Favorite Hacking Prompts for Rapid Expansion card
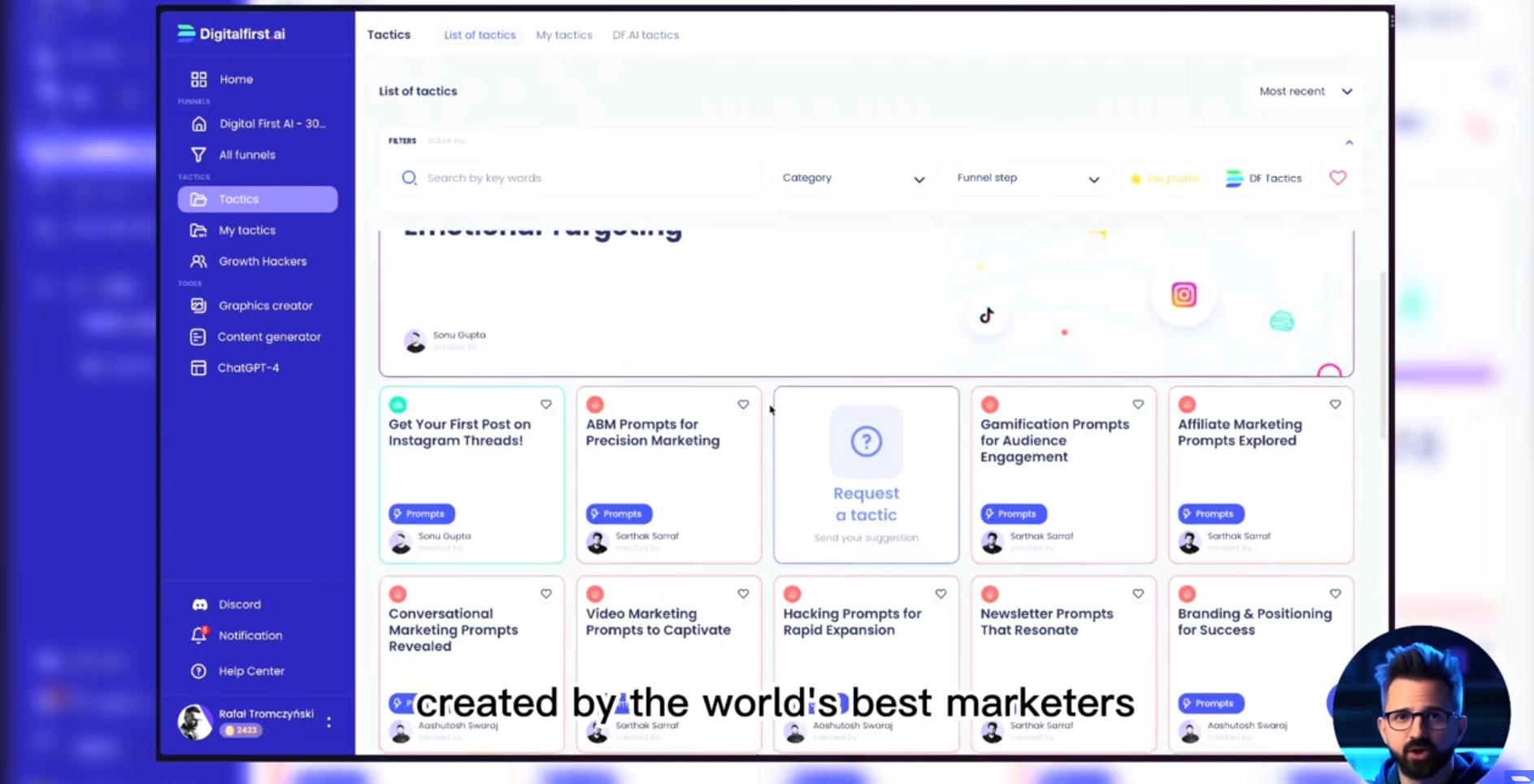The width and height of the screenshot is (1534, 784). click(x=941, y=594)
